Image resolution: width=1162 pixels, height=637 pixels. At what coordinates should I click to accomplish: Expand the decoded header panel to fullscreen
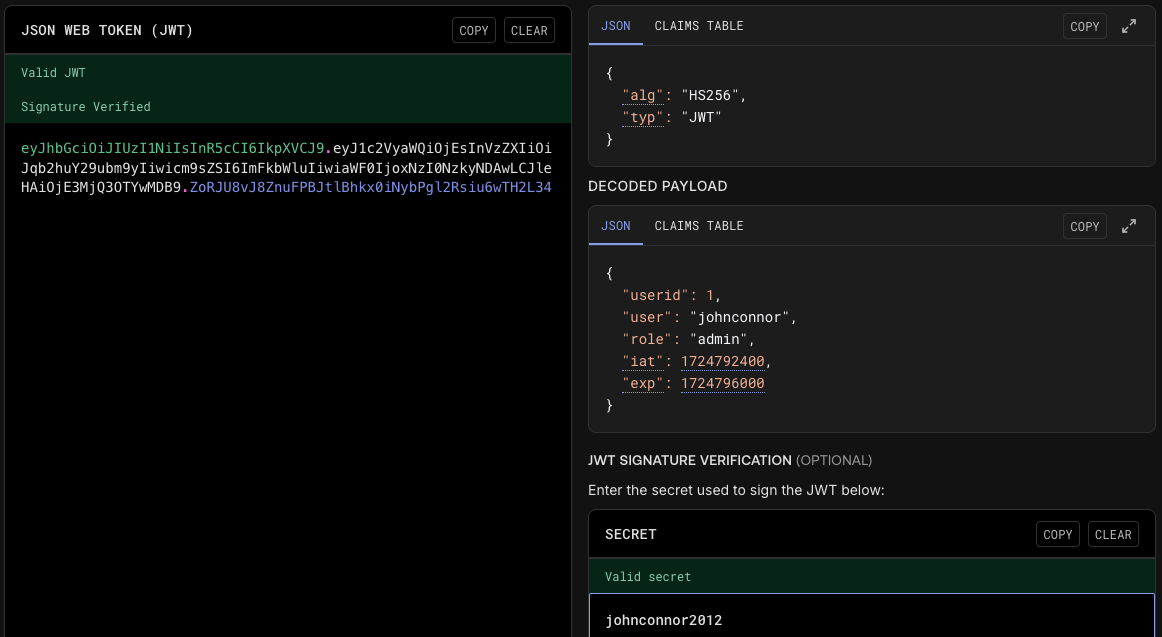coord(1129,27)
